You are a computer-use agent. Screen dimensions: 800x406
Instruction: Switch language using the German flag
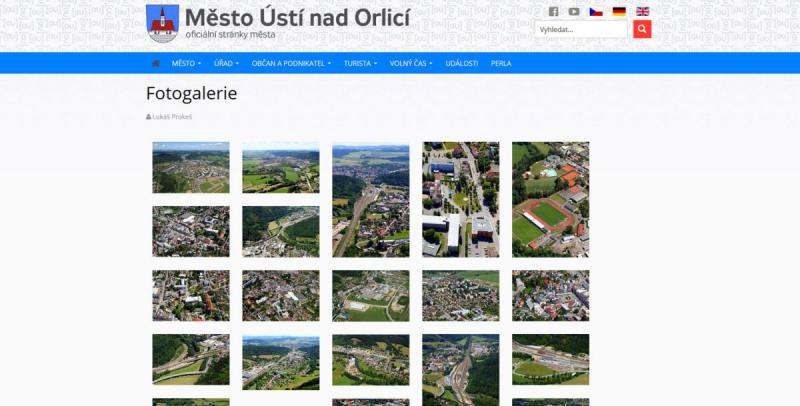click(x=619, y=12)
